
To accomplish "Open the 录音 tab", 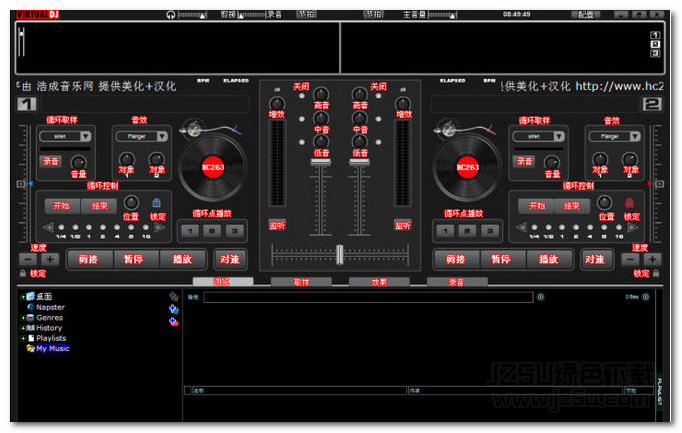I will pyautogui.click(x=457, y=282).
